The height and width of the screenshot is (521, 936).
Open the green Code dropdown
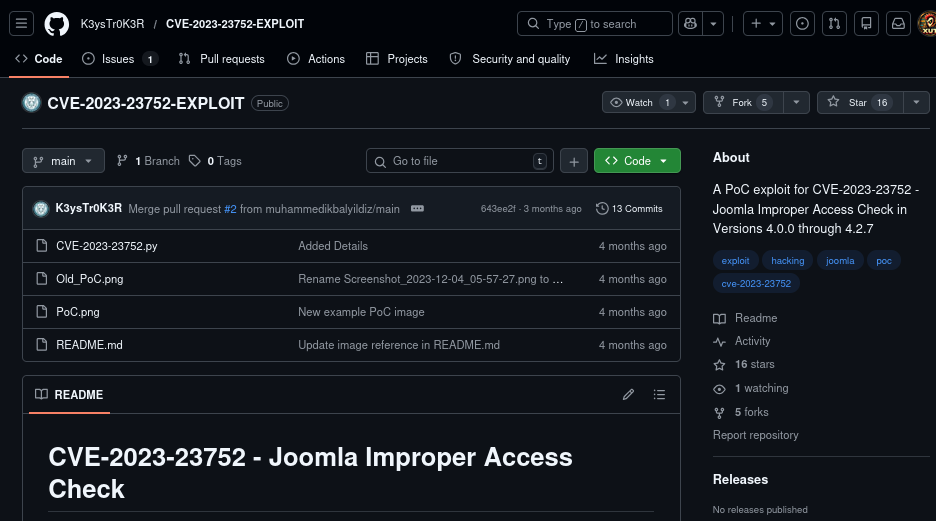pyautogui.click(x=637, y=161)
